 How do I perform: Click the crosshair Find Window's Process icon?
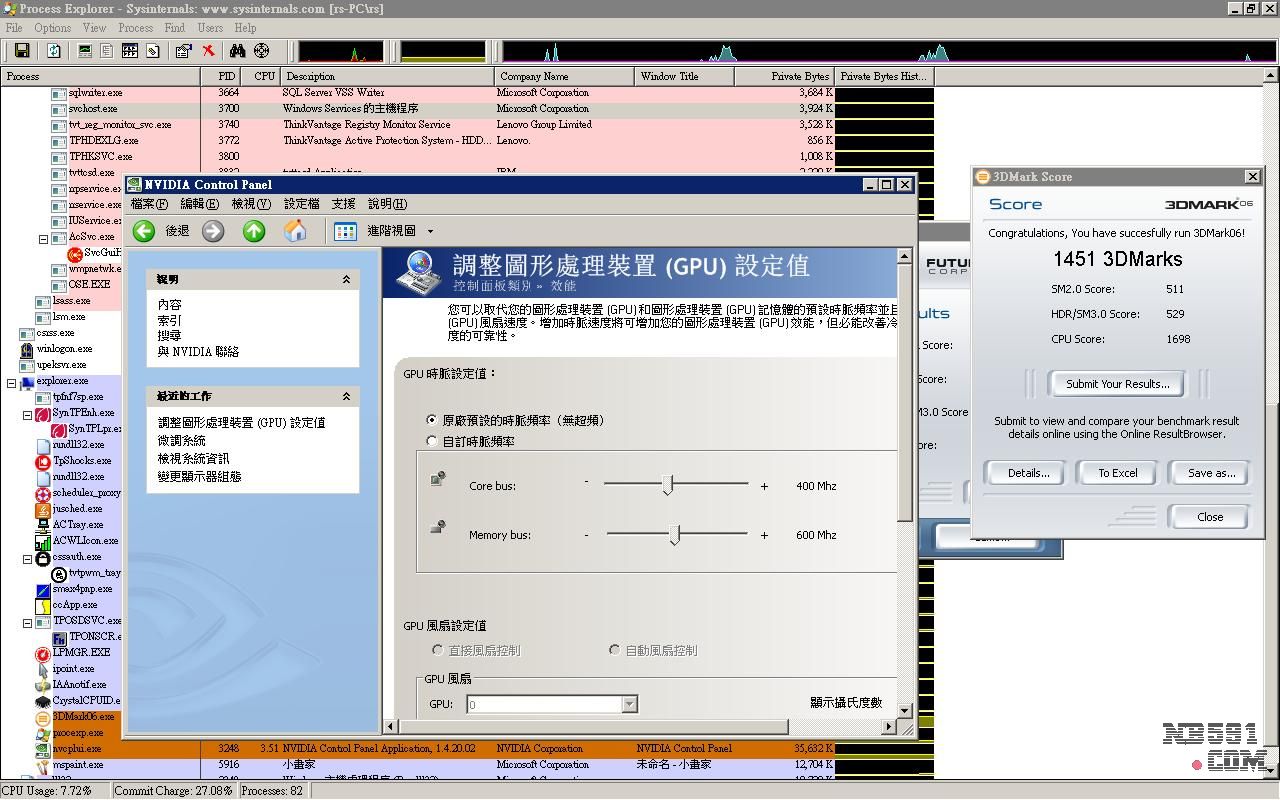pos(261,51)
